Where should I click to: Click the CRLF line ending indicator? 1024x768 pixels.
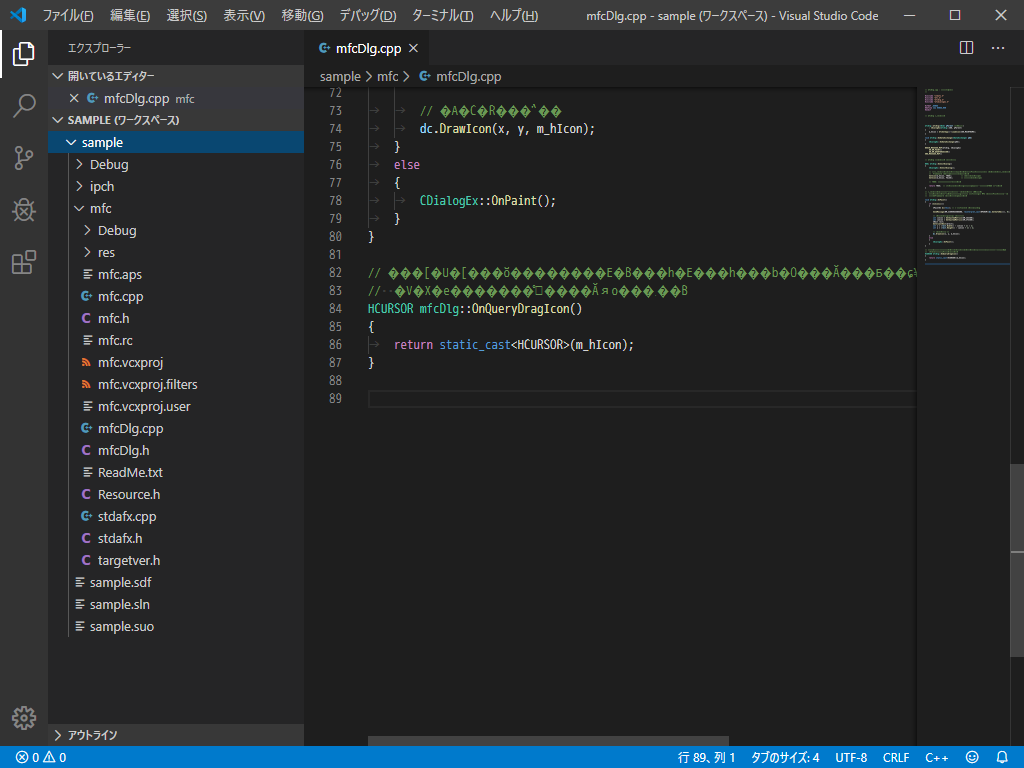[x=896, y=757]
